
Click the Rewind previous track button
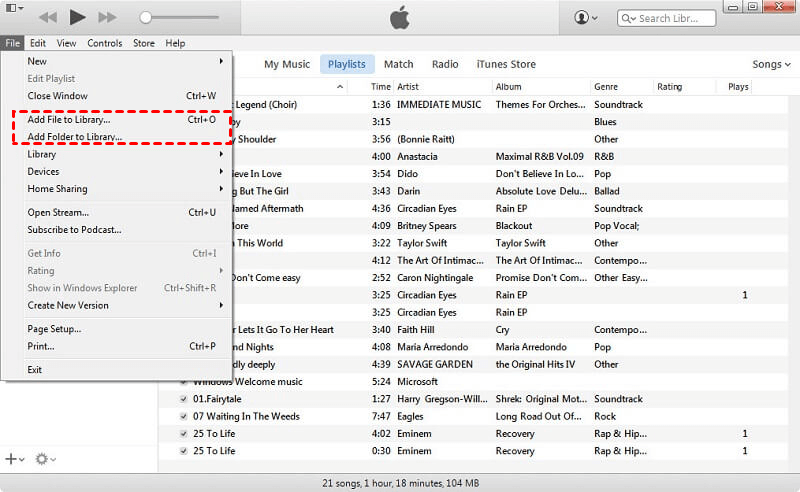tap(48, 17)
